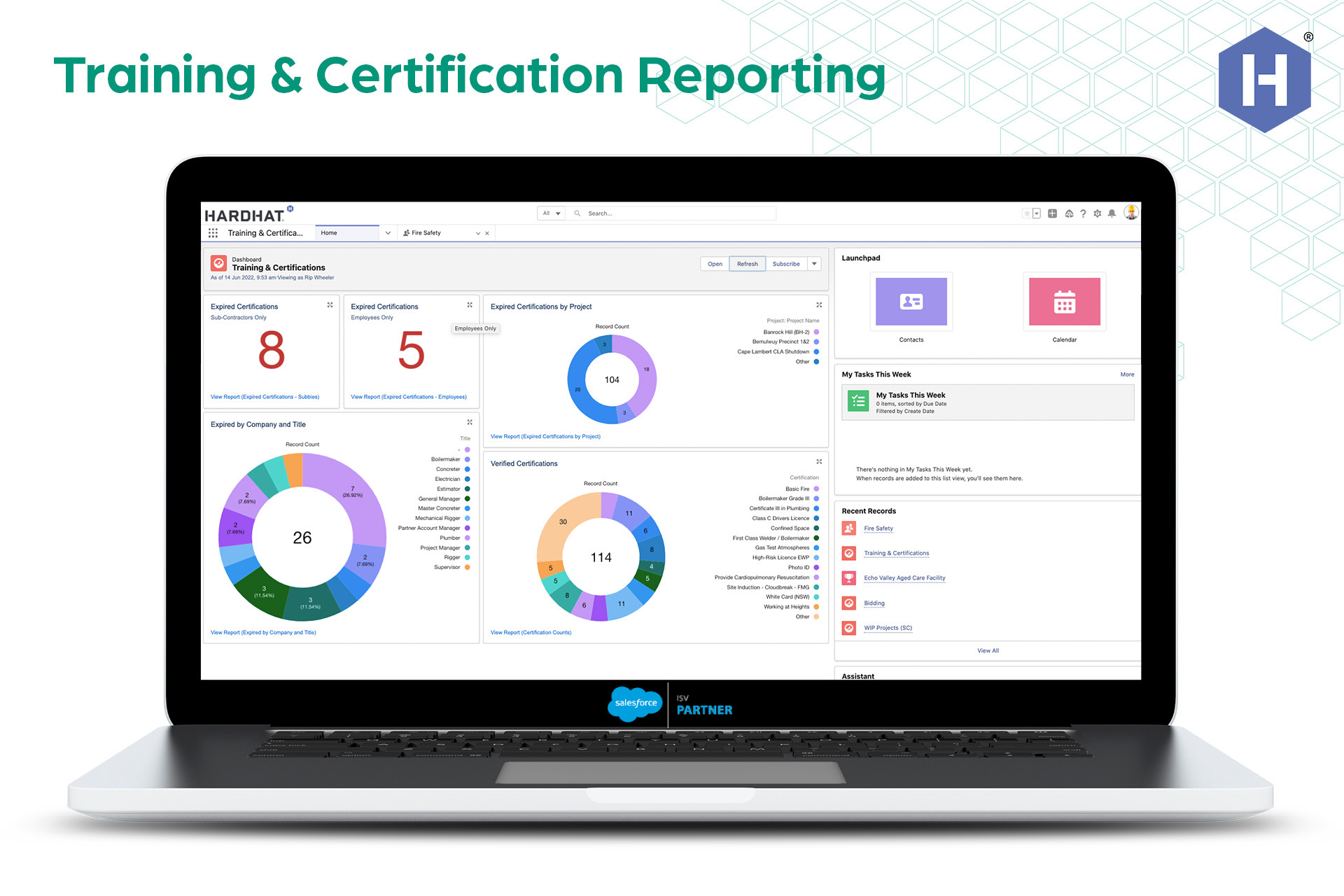Open the search scope All dropdown
This screenshot has height=896, width=1344.
coord(551,213)
